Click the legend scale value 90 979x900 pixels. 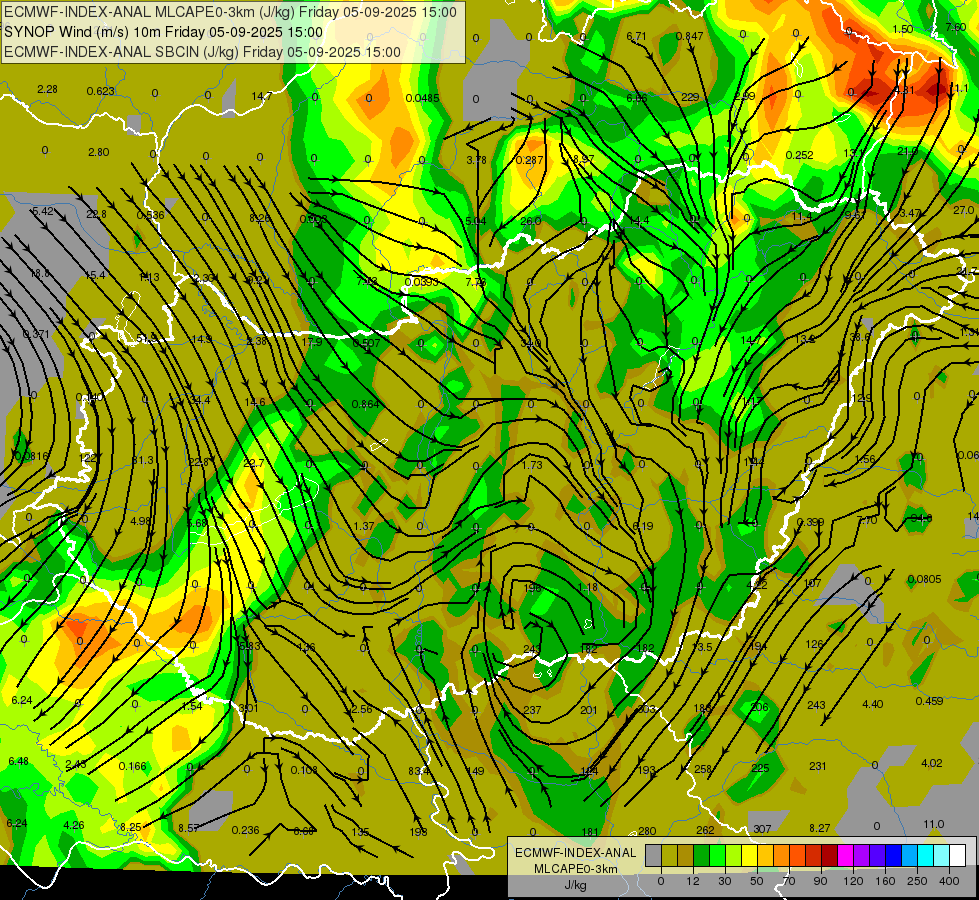pyautogui.click(x=820, y=881)
